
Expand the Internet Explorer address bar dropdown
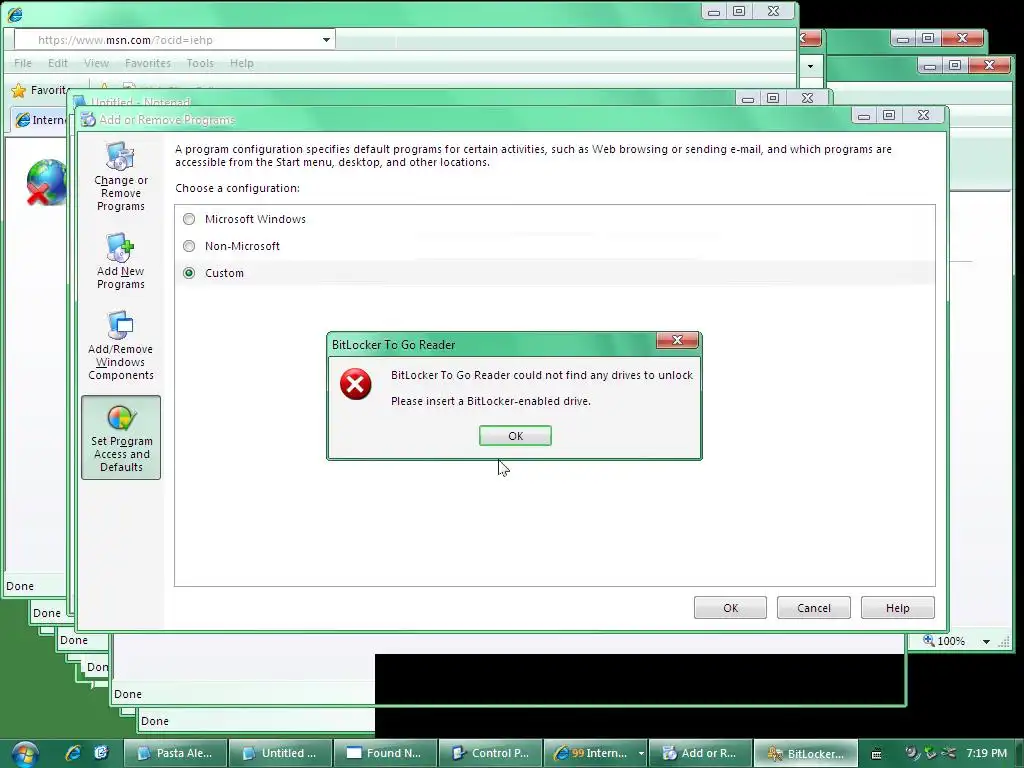coord(326,40)
